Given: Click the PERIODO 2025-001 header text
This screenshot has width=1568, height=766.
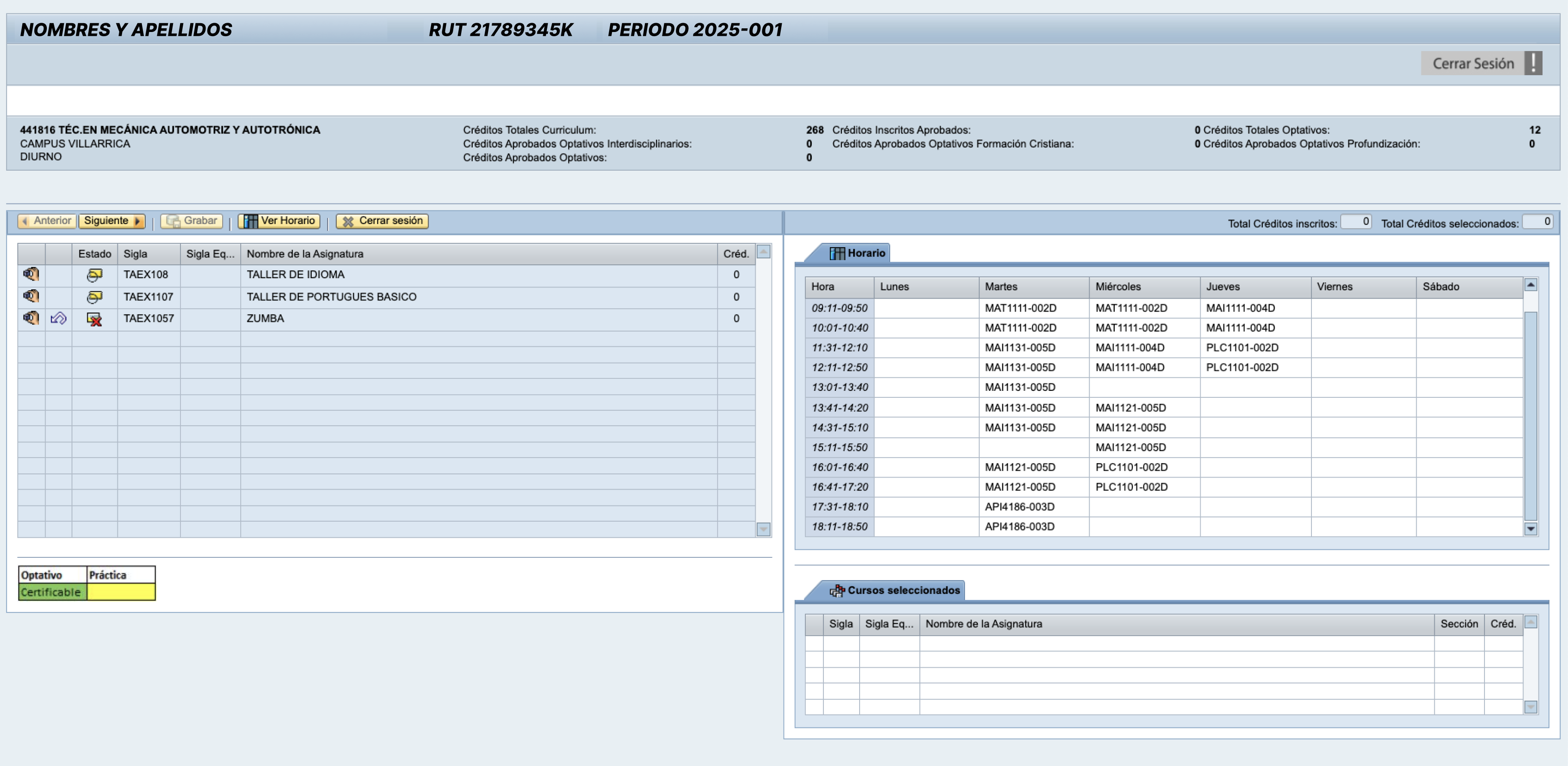Looking at the screenshot, I should [695, 29].
